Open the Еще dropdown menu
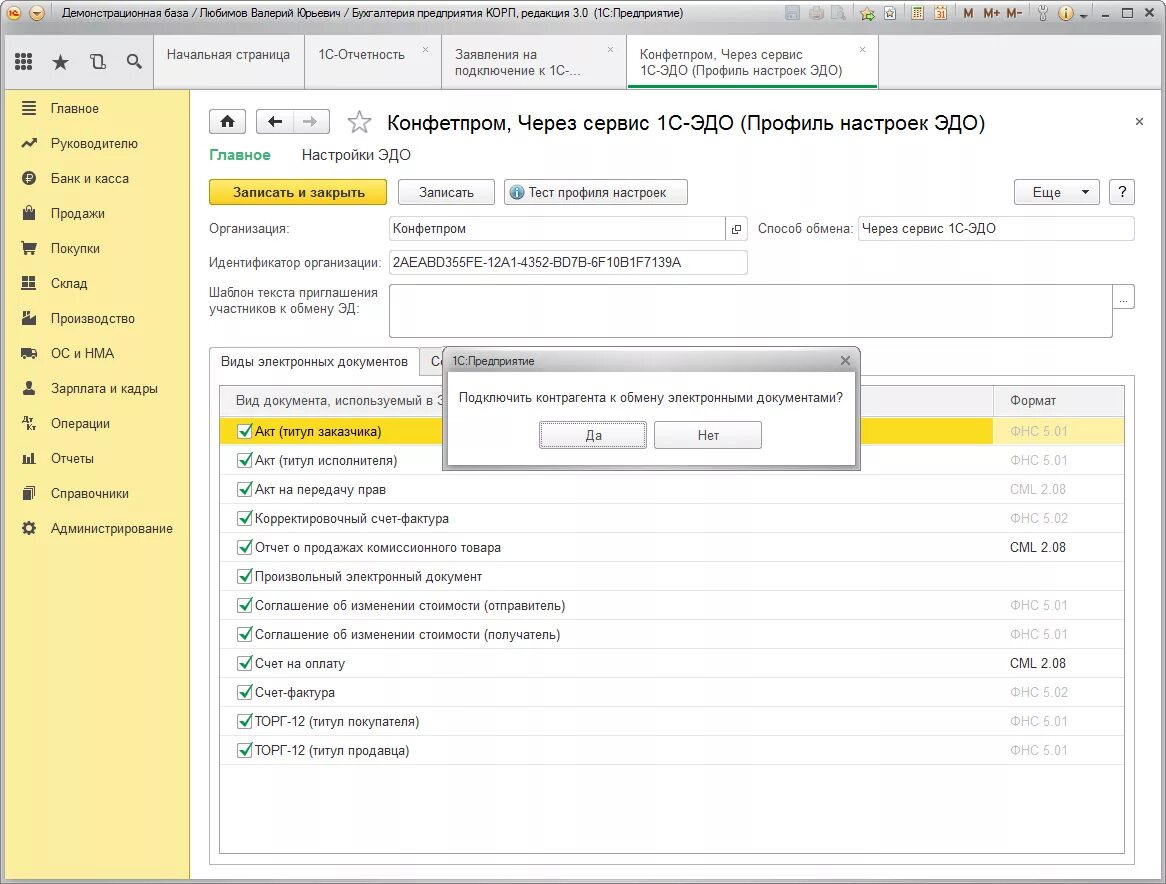The height and width of the screenshot is (884, 1166). pos(1056,192)
